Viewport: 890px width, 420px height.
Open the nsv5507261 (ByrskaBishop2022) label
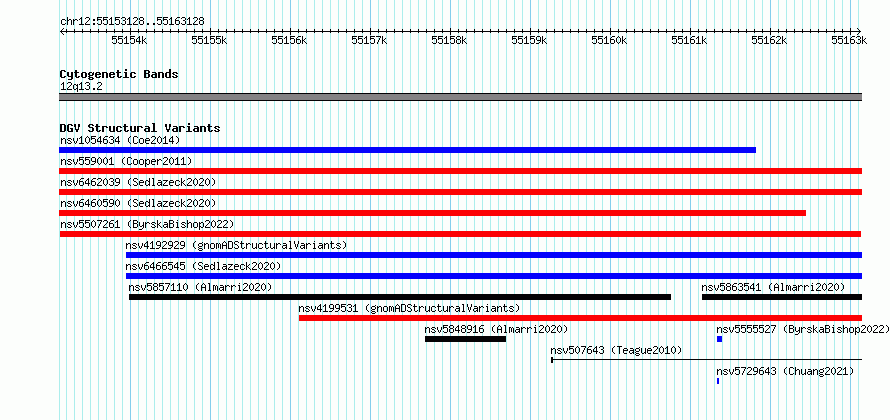coord(147,224)
